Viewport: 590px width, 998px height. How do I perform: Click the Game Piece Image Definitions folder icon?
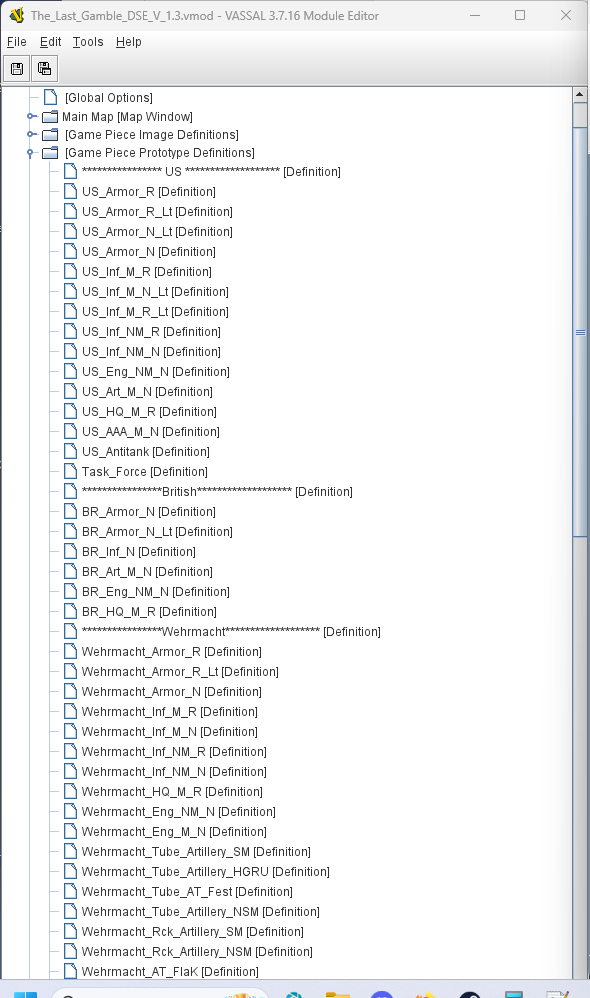(50, 135)
